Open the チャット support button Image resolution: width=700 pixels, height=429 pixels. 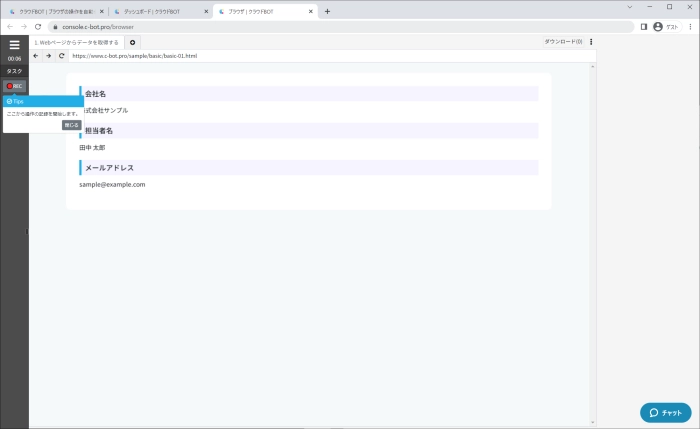(x=666, y=412)
